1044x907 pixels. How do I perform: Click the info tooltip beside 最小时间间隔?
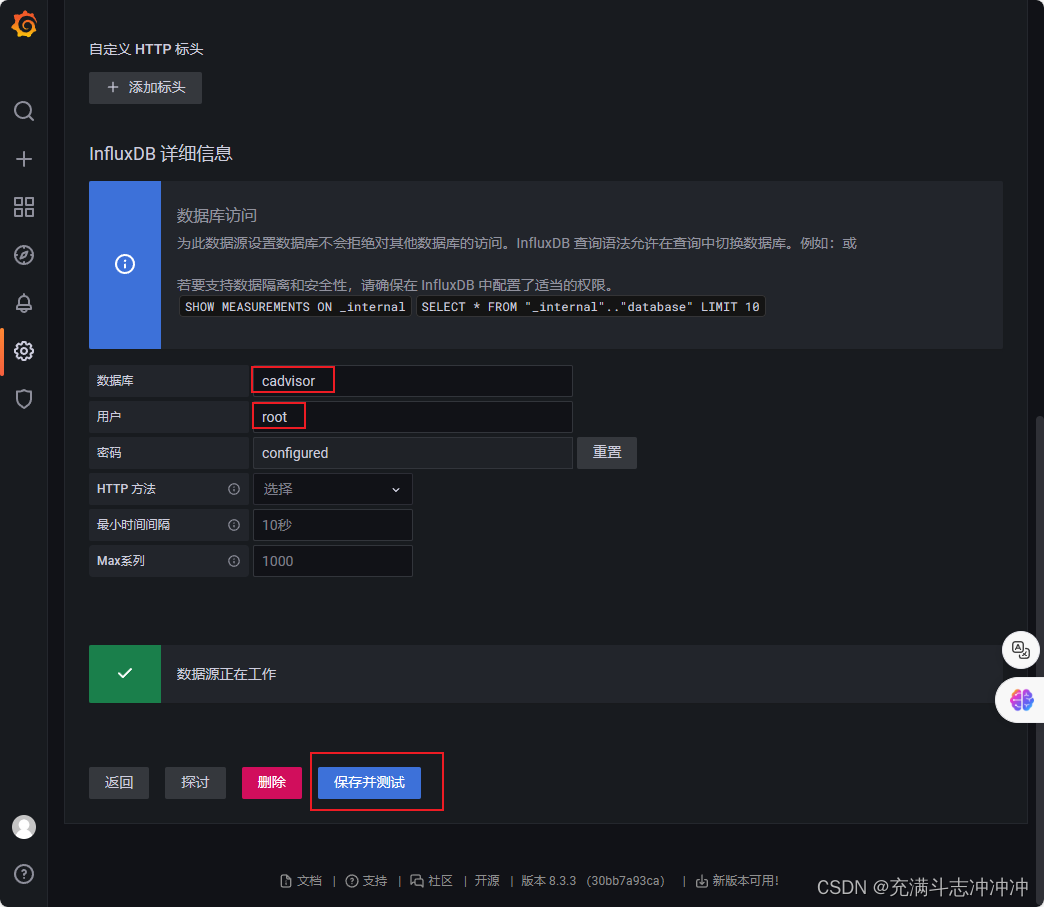click(236, 525)
